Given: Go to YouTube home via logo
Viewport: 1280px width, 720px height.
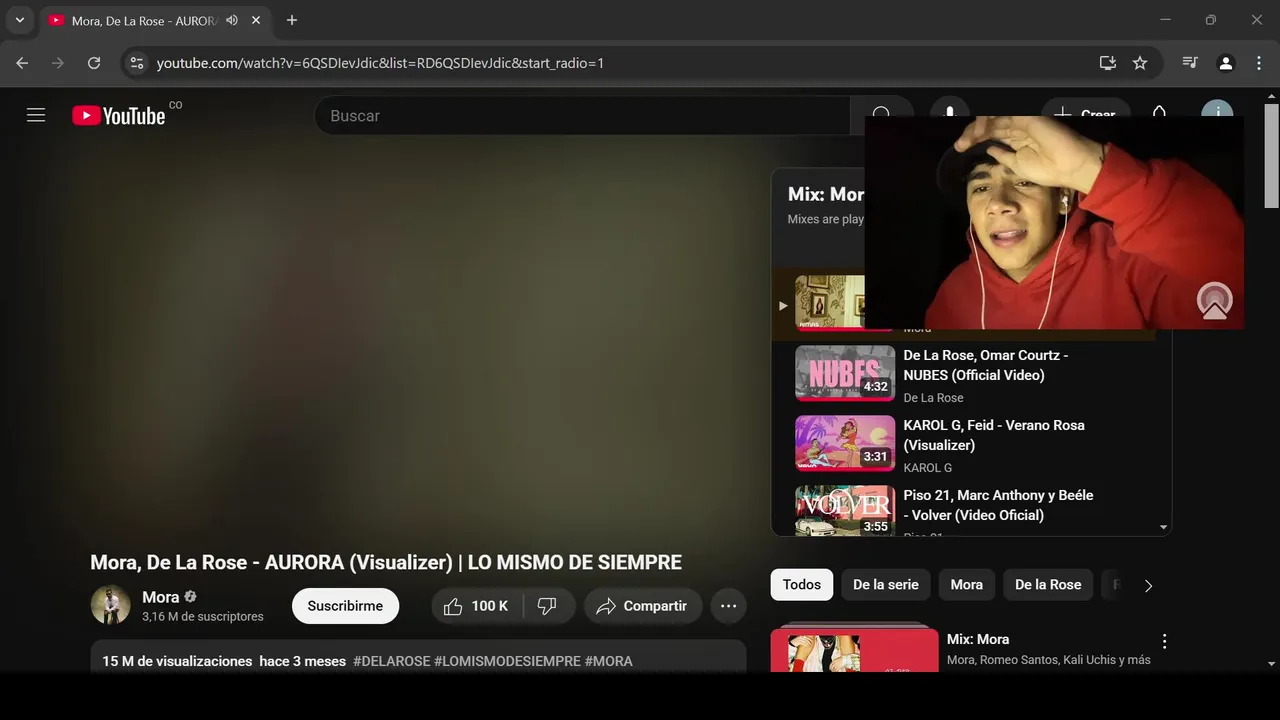Looking at the screenshot, I should tap(119, 116).
